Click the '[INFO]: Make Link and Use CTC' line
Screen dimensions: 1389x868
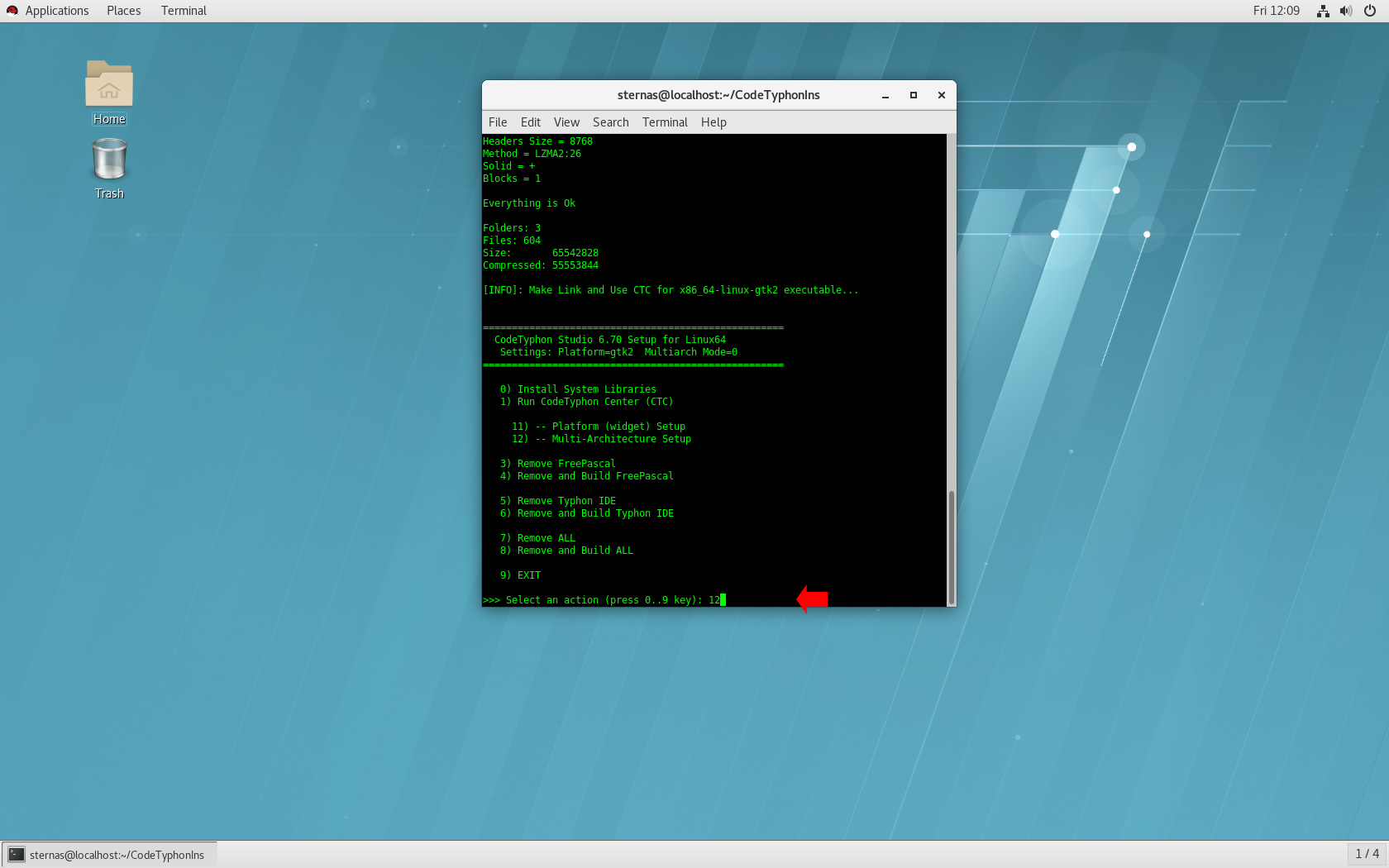click(671, 290)
